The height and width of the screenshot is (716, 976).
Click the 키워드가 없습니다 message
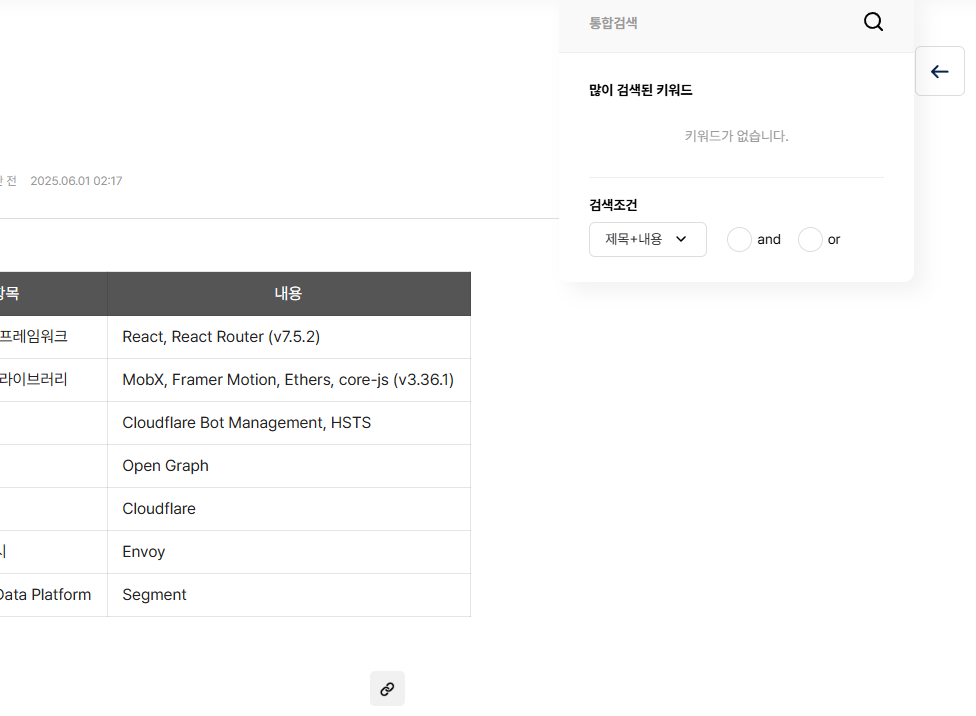pos(736,136)
